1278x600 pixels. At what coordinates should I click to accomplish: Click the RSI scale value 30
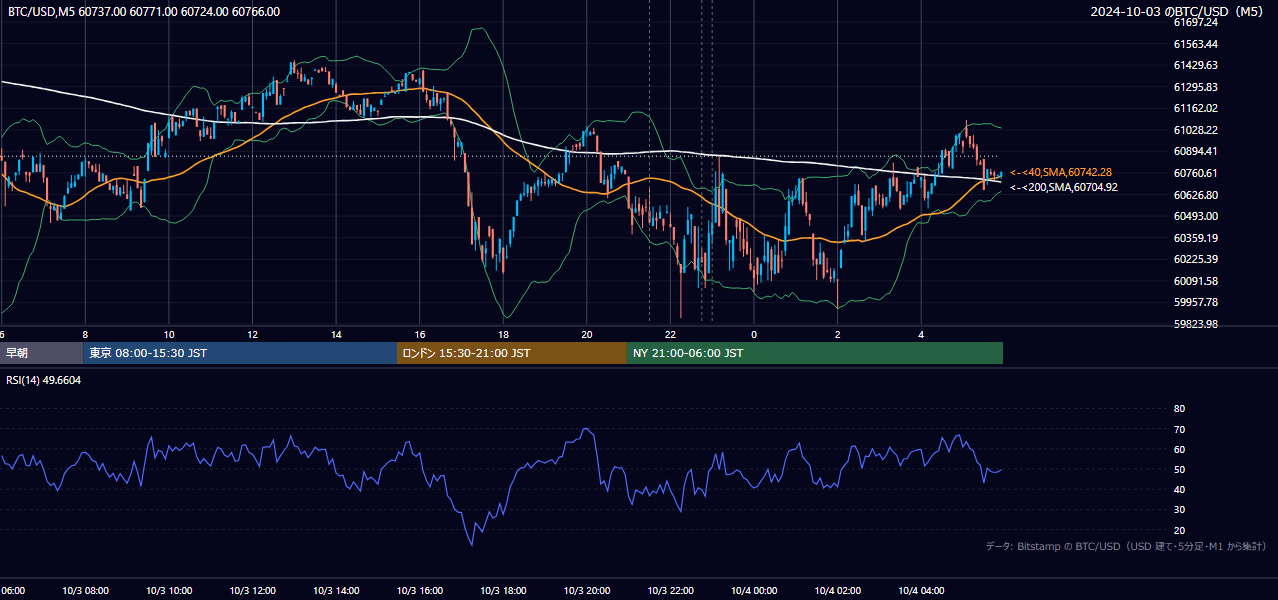point(1179,510)
